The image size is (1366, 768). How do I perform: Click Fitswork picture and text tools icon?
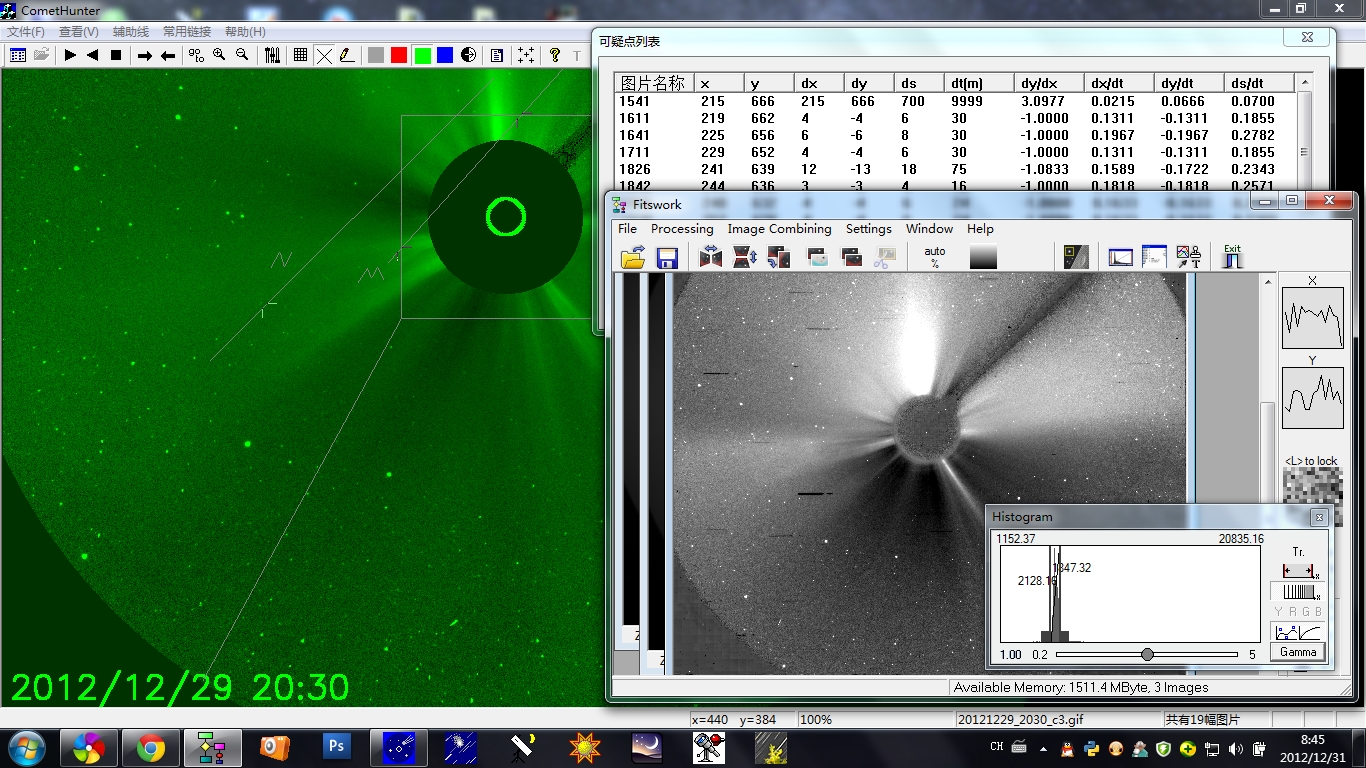point(1188,258)
